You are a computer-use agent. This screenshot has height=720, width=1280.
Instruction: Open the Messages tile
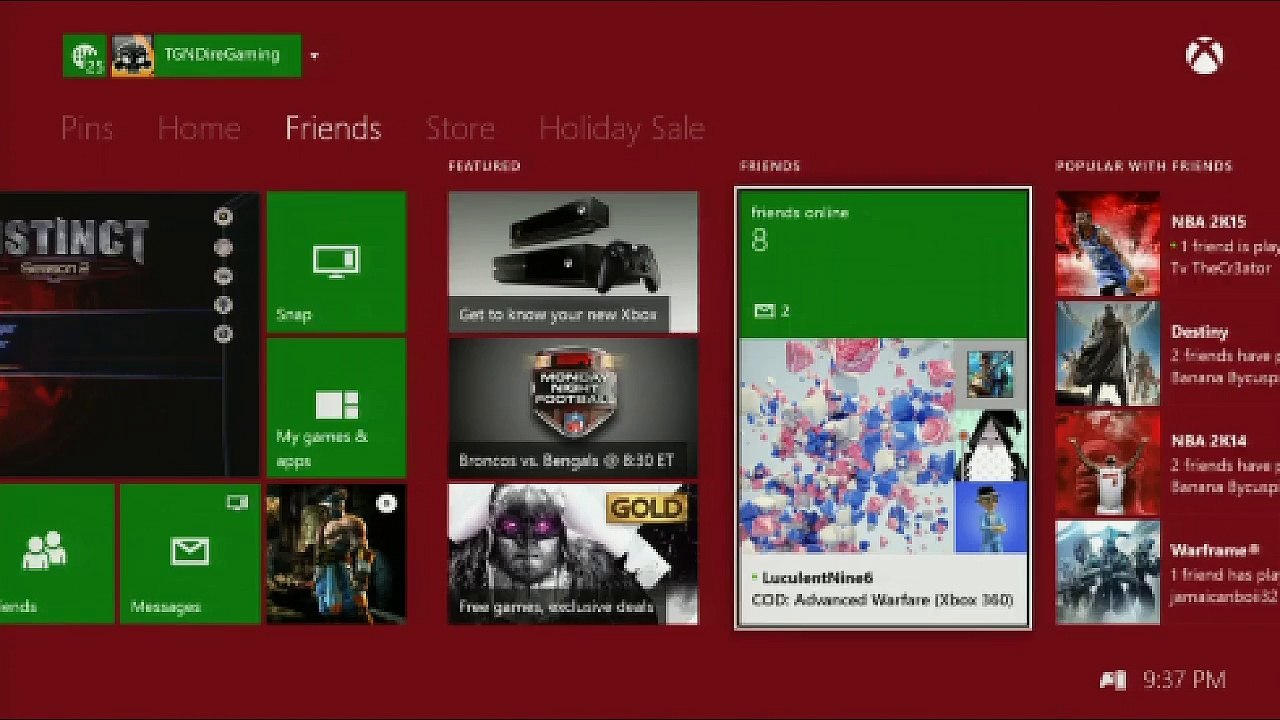click(190, 554)
